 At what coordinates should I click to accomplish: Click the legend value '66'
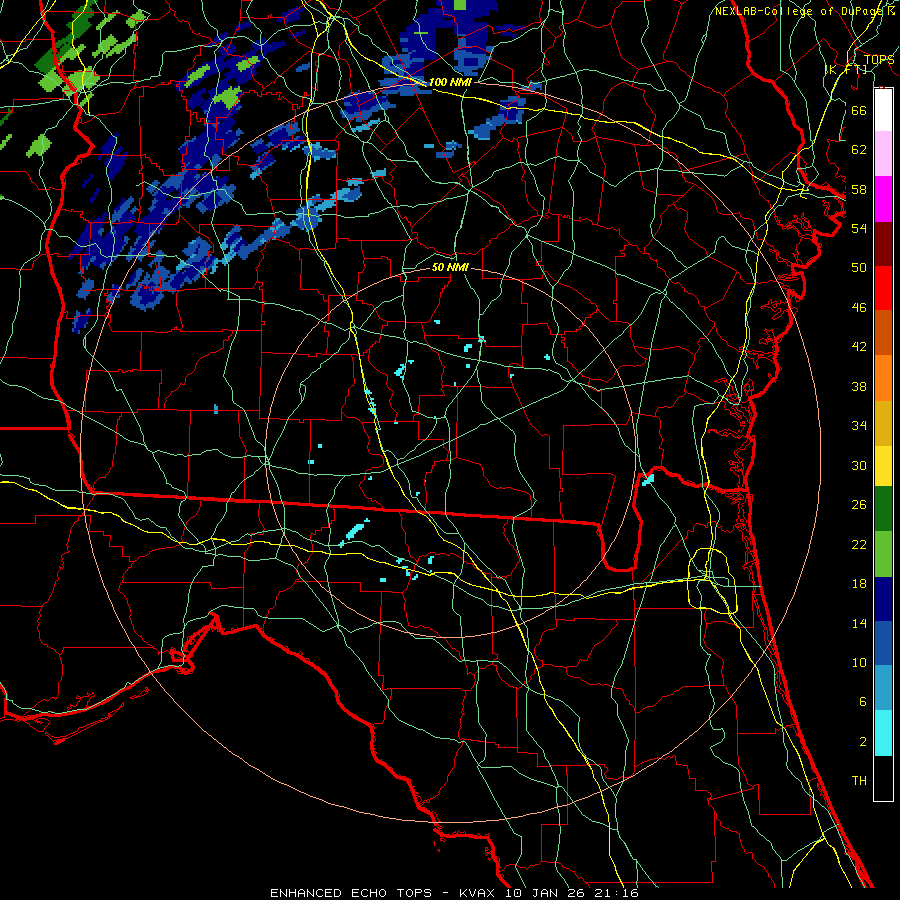pyautogui.click(x=859, y=110)
